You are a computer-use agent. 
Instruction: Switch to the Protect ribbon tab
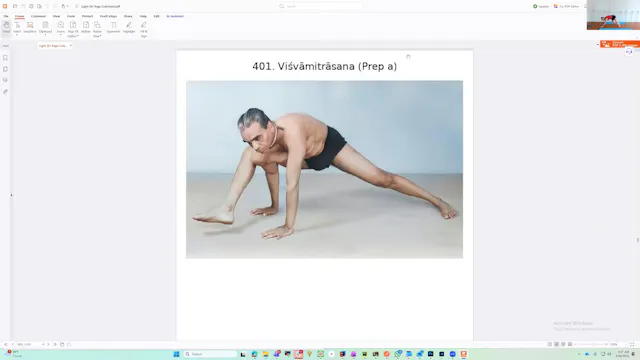[87, 16]
